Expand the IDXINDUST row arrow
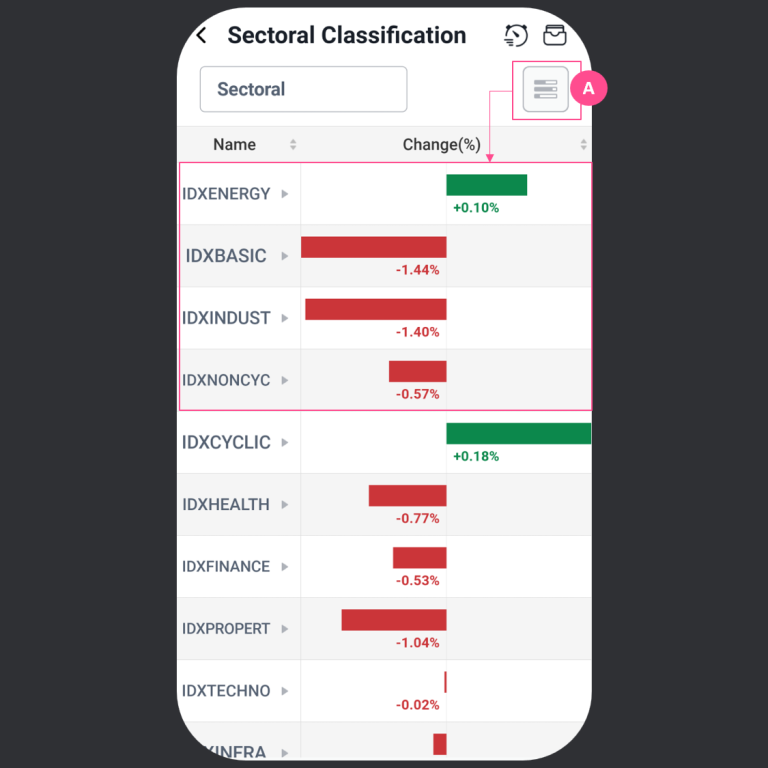Viewport: 768px width, 768px height. pos(285,318)
